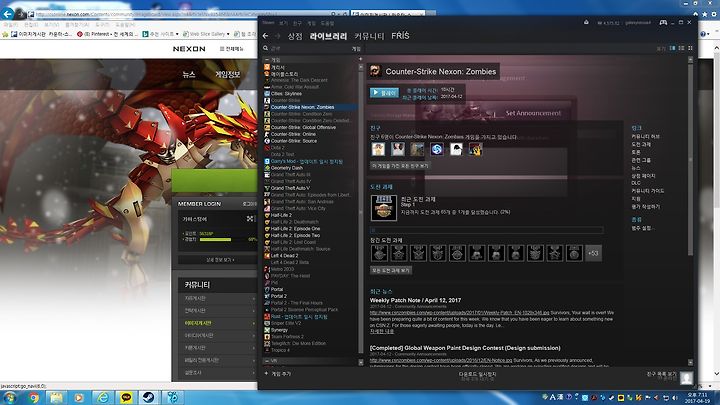Image resolution: width=720 pixels, height=405 pixels.
Task: Switch library to detail view icon
Action: point(673,48)
